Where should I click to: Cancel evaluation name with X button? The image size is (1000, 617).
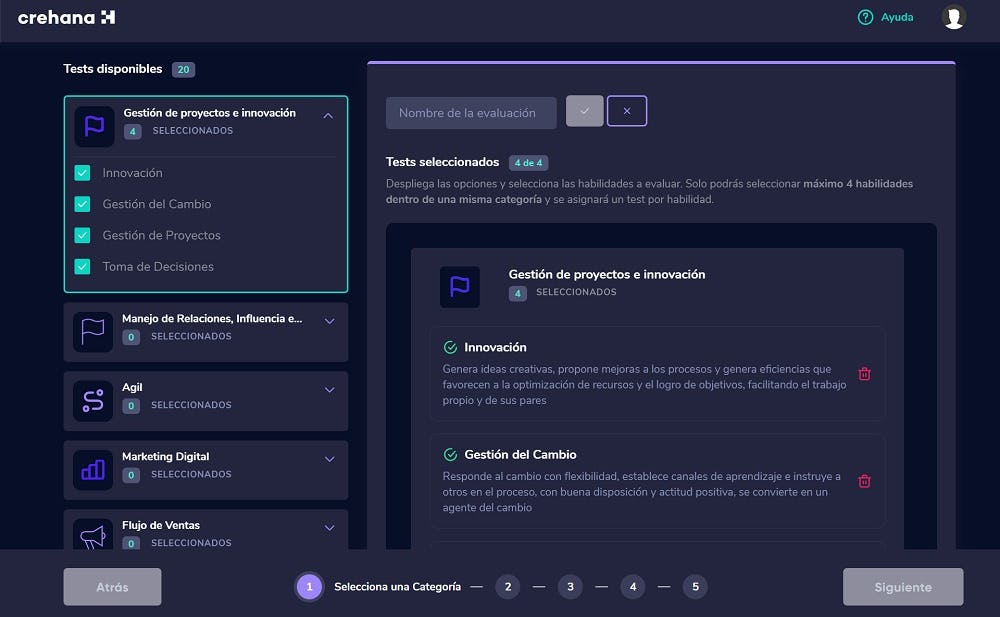click(627, 111)
